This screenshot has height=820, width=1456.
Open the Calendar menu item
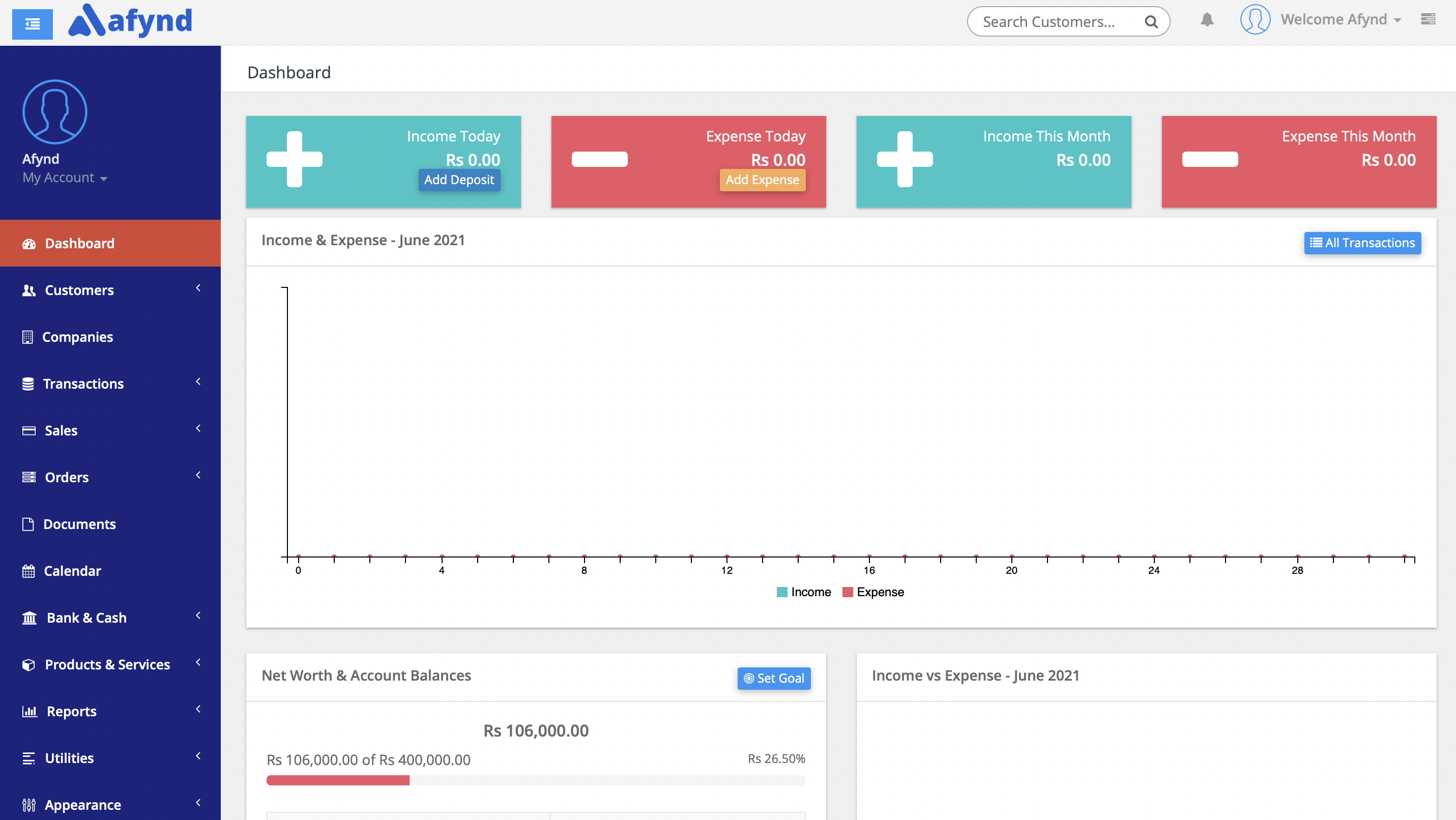pyautogui.click(x=72, y=571)
